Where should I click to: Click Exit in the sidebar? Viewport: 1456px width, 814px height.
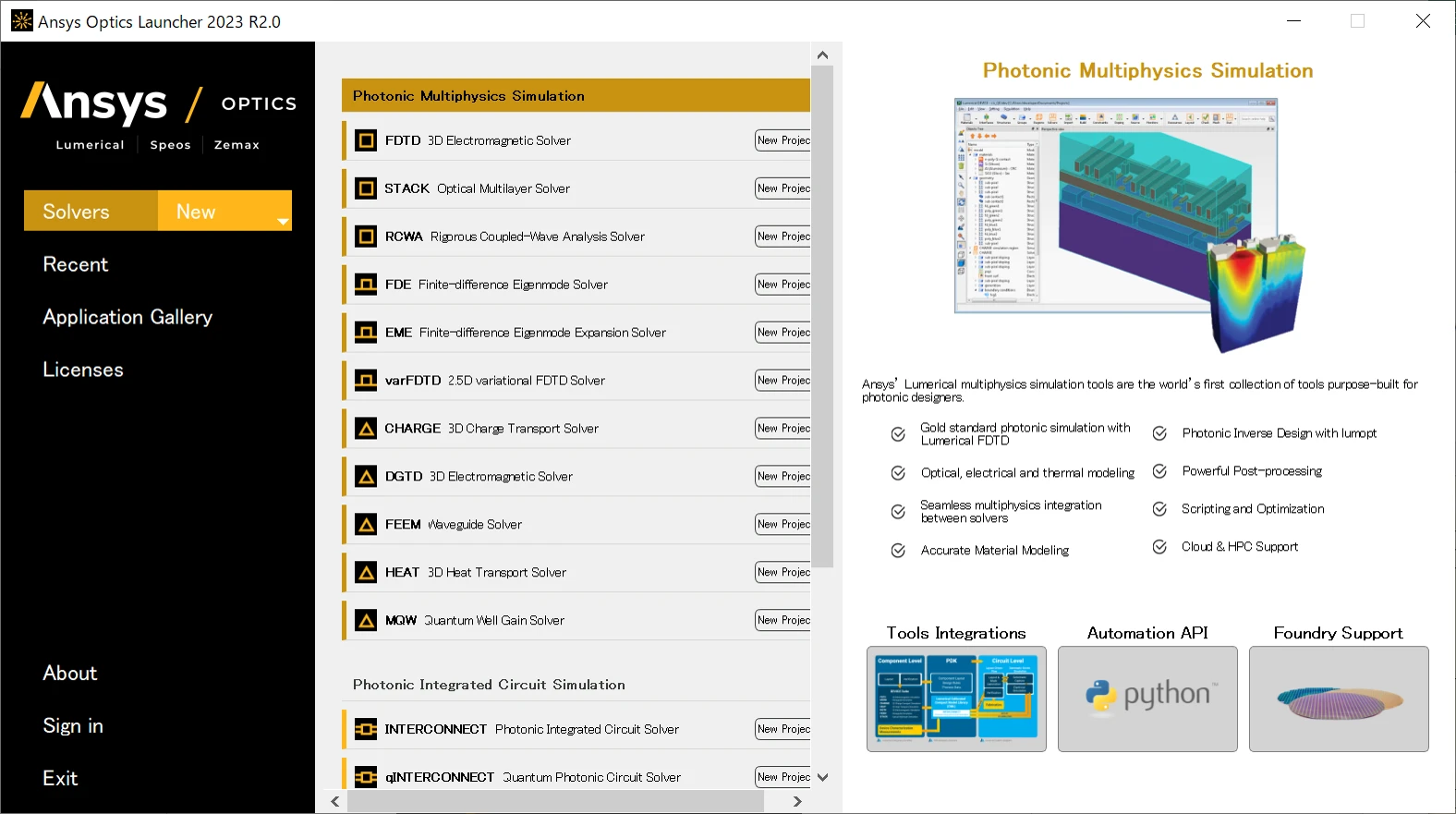60,779
